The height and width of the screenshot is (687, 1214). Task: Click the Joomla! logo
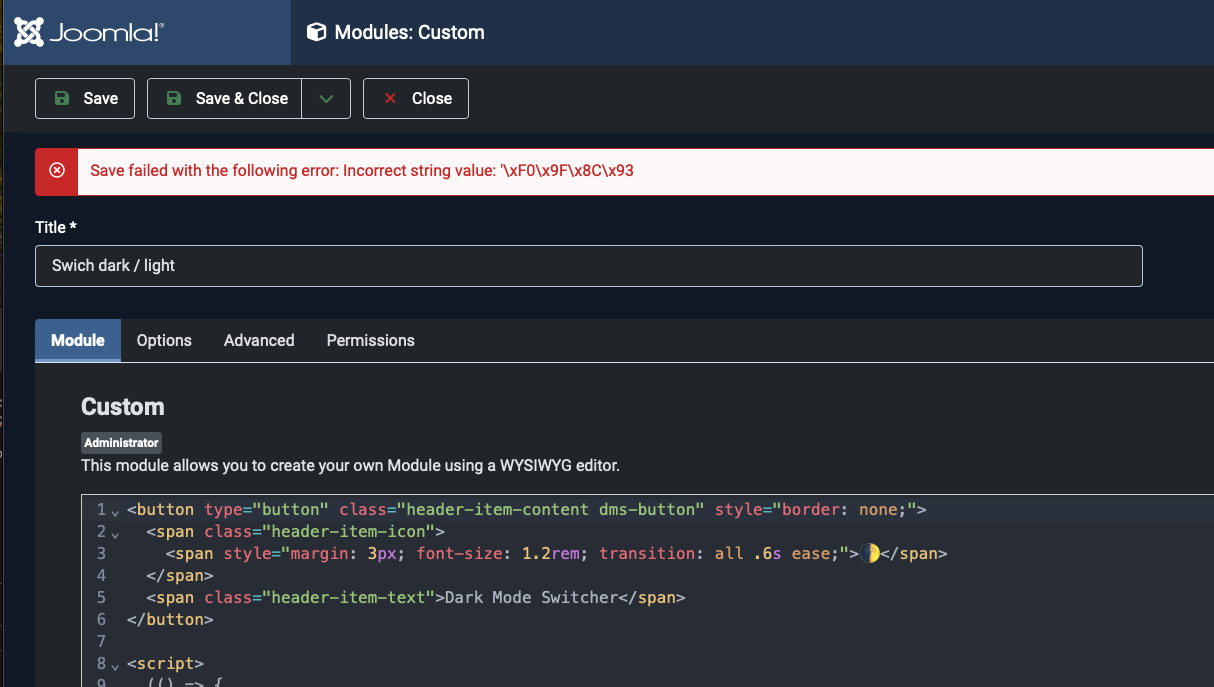pos(89,33)
